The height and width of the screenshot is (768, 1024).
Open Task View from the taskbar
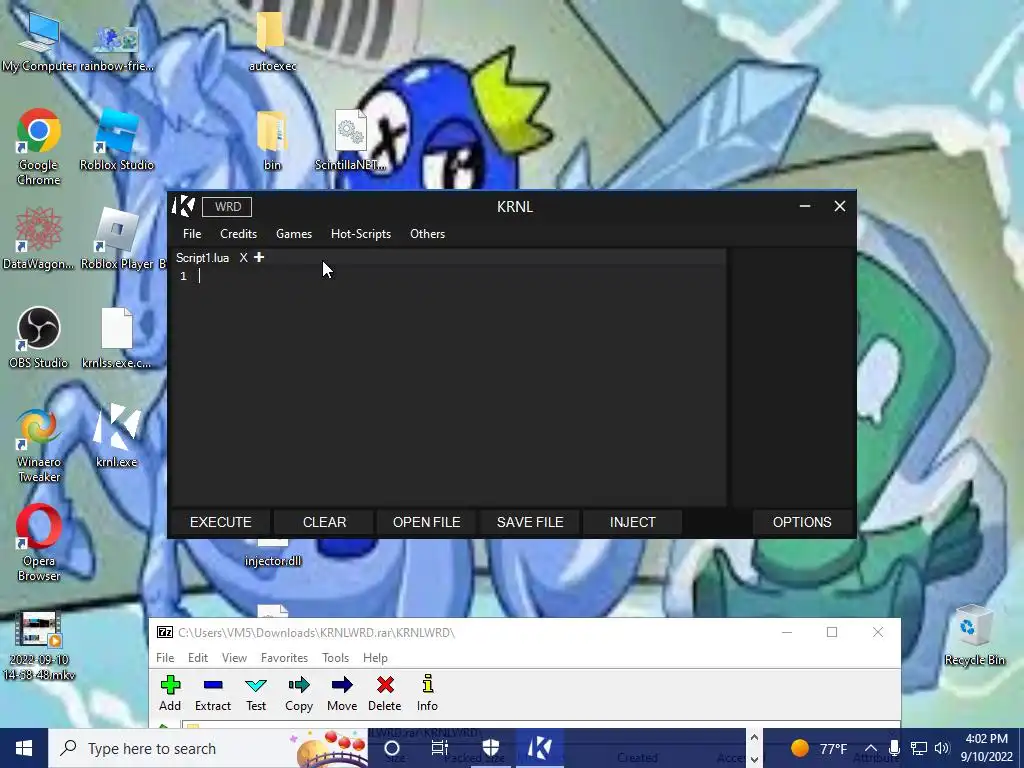[x=440, y=748]
